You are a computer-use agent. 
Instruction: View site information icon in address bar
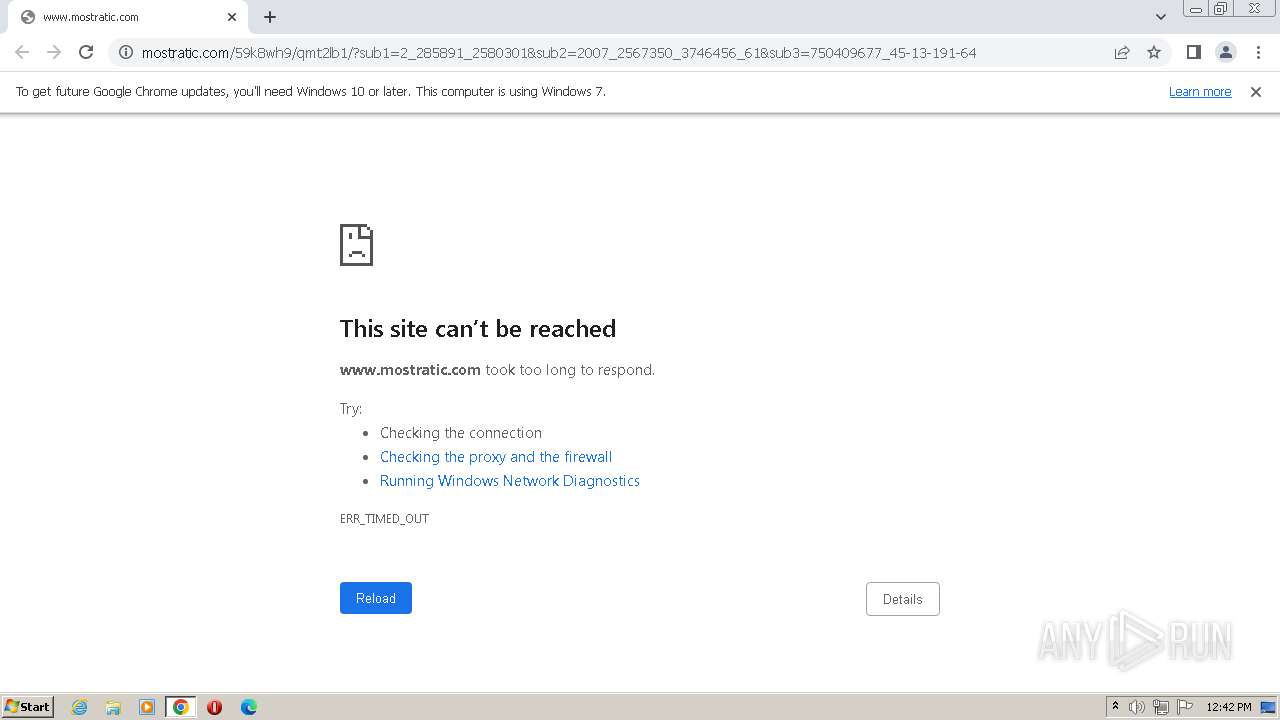126,52
